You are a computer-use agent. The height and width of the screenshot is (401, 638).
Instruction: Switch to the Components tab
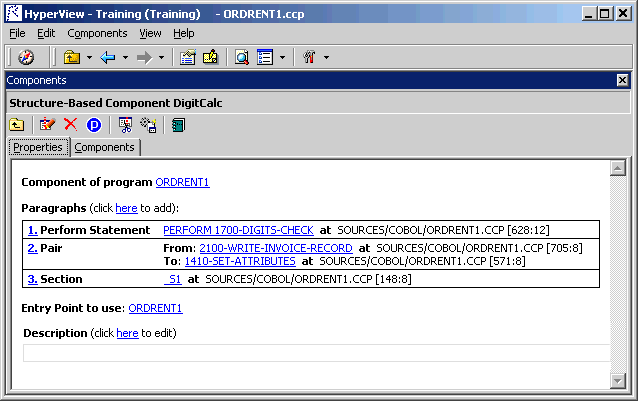pos(104,147)
